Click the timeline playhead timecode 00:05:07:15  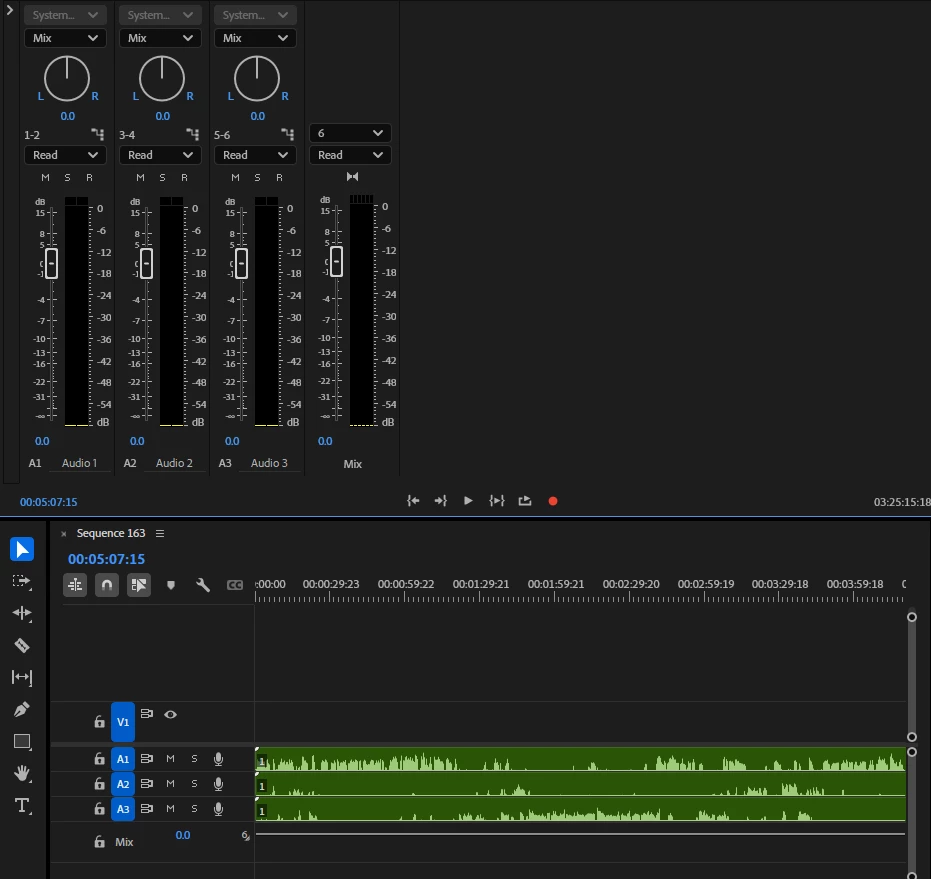coord(106,559)
